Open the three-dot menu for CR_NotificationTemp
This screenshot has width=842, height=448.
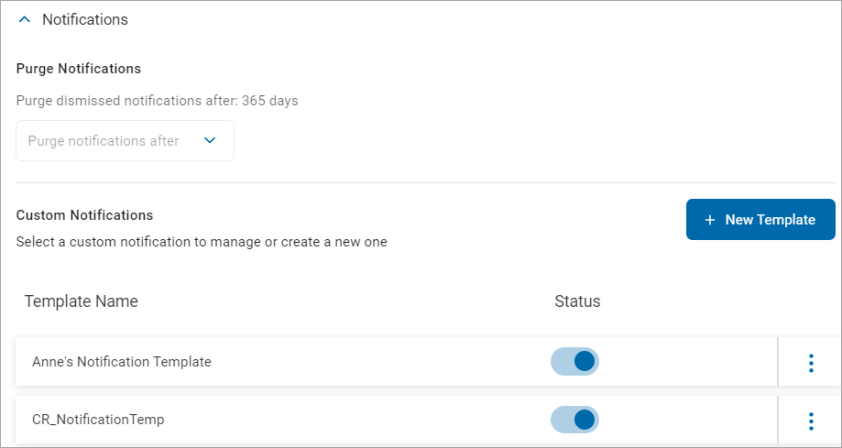point(811,420)
